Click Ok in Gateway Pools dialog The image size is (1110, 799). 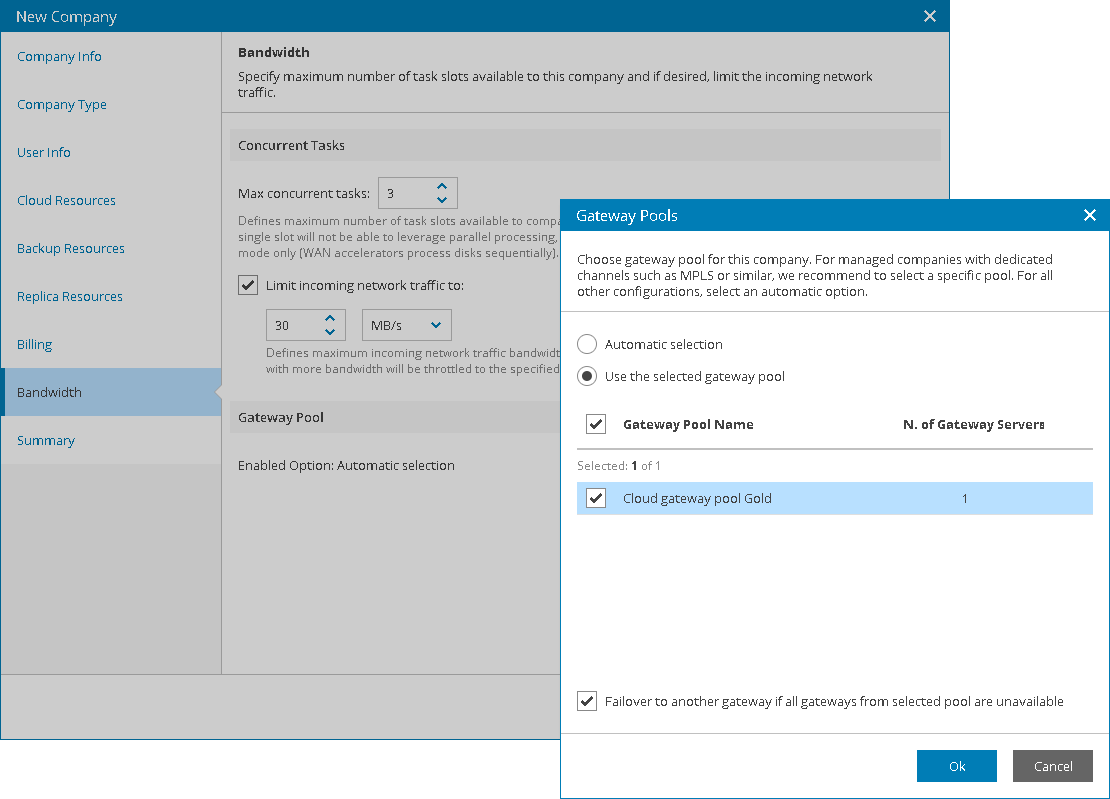pyautogui.click(x=956, y=766)
